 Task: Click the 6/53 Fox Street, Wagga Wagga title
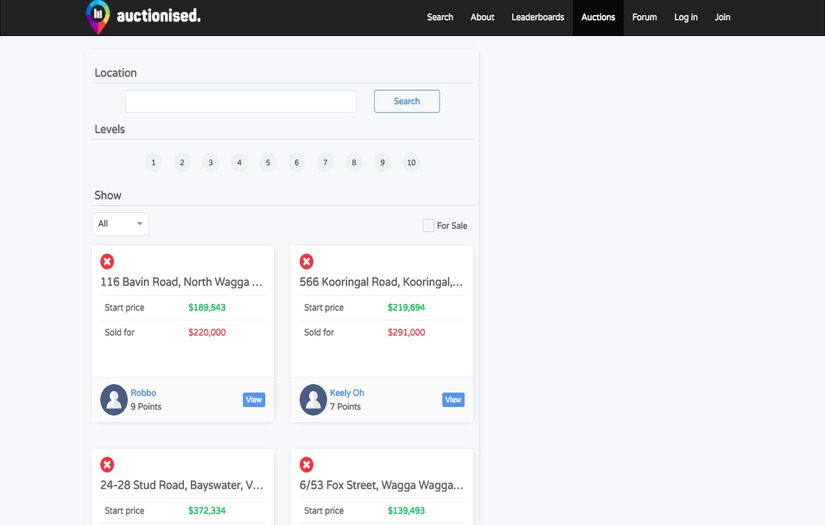[x=381, y=485]
